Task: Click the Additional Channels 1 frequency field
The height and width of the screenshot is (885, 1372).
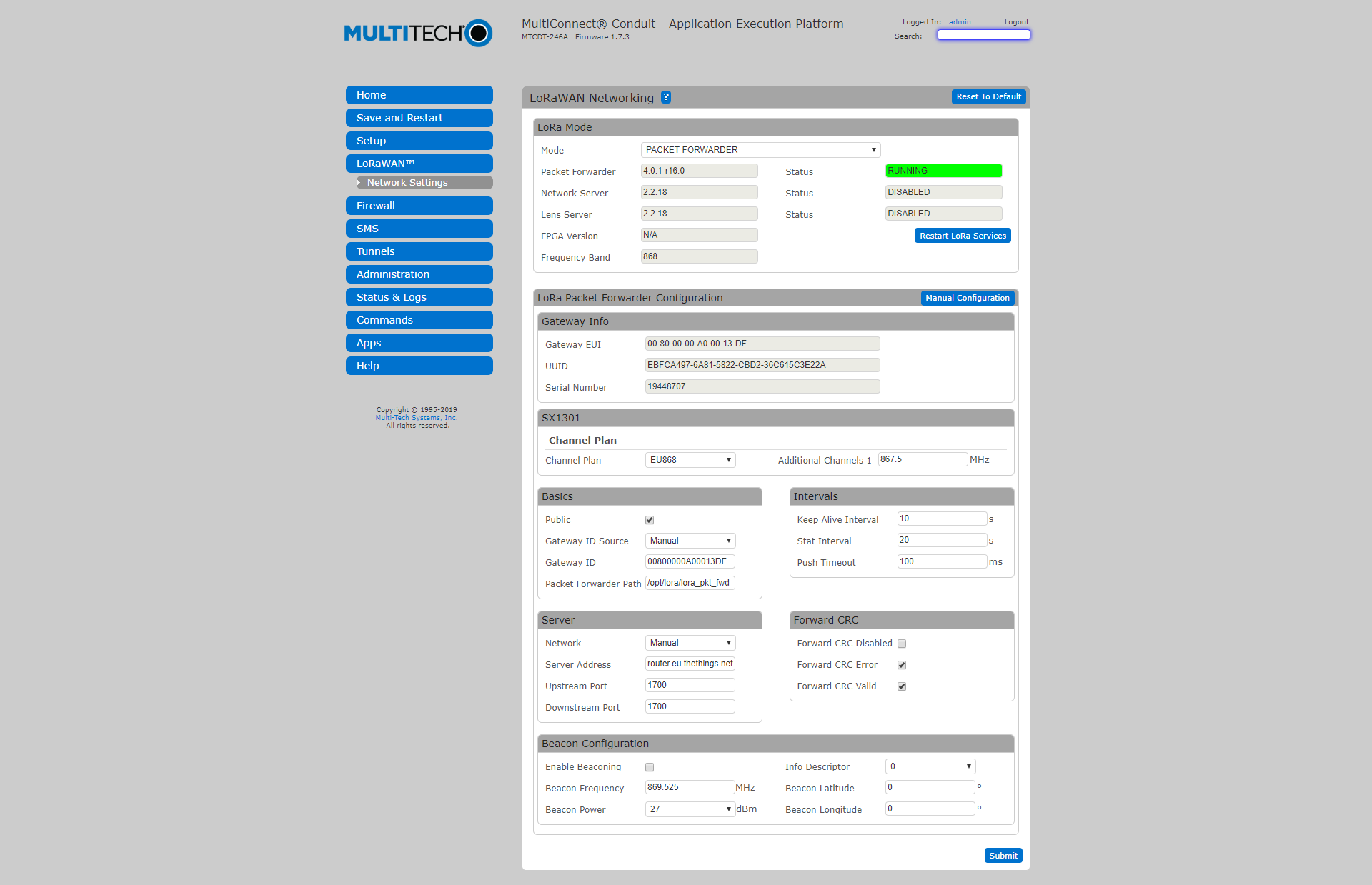Action: click(923, 459)
